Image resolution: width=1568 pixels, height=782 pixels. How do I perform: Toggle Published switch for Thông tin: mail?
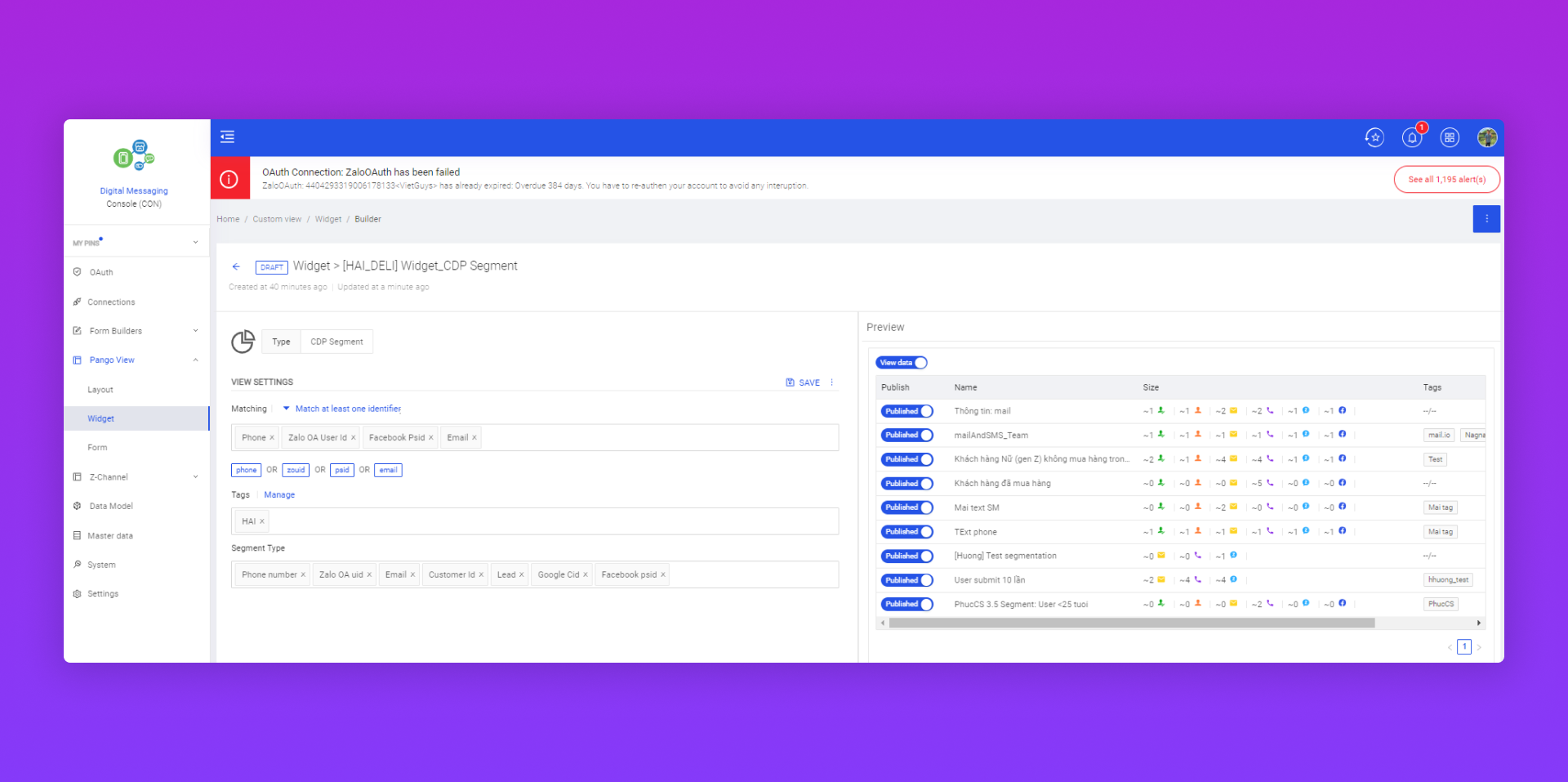(906, 411)
